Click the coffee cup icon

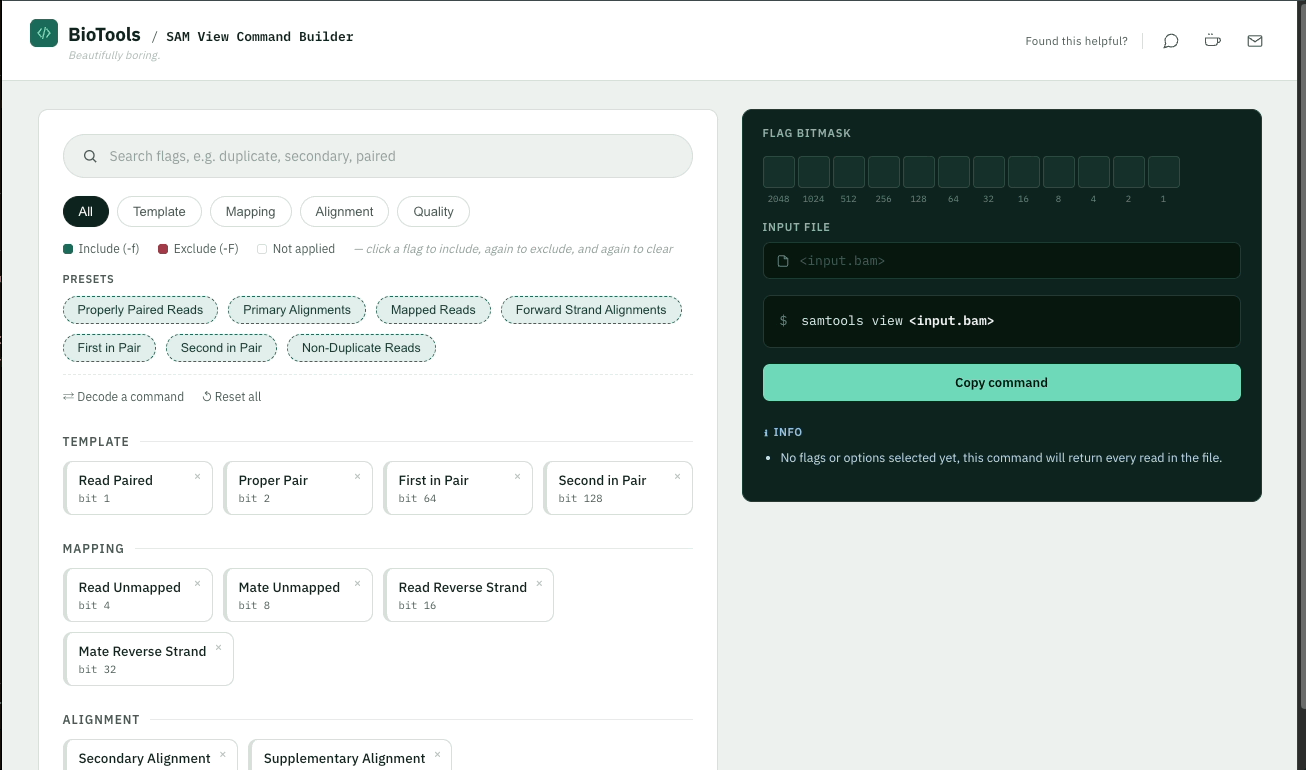pyautogui.click(x=1213, y=41)
